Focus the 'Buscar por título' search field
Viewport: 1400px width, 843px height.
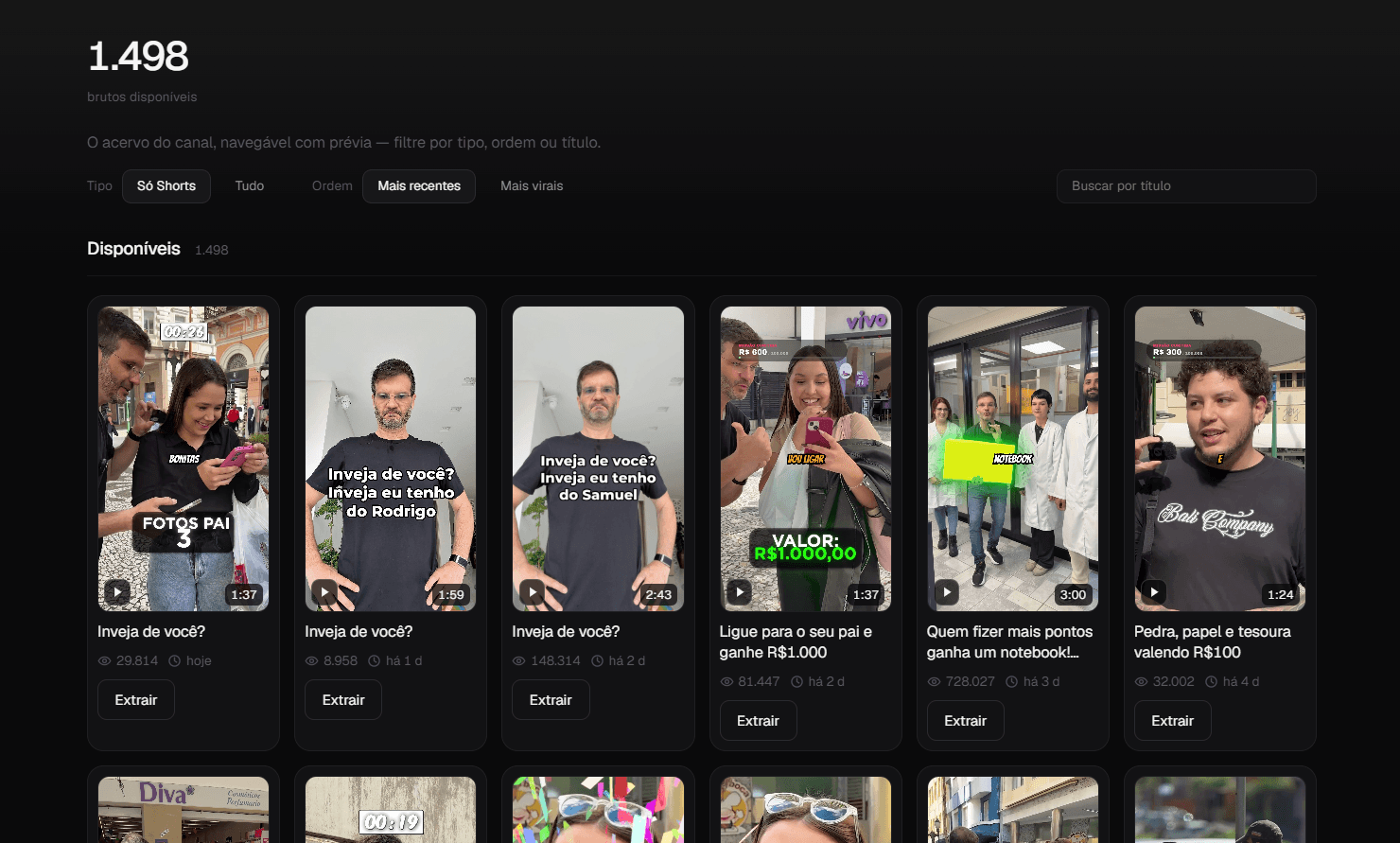click(1186, 186)
